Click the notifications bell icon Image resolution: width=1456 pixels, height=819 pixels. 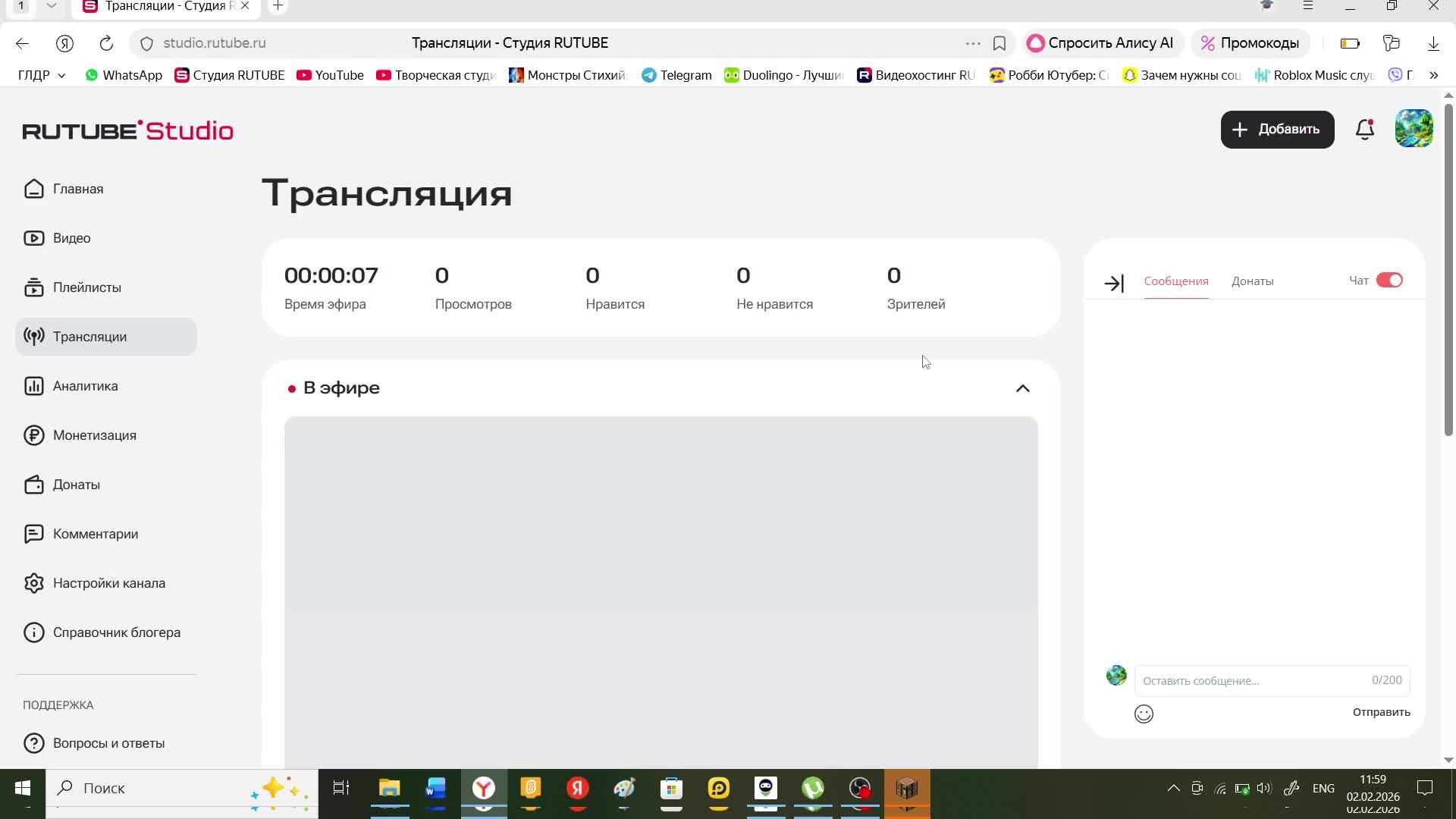1364,130
